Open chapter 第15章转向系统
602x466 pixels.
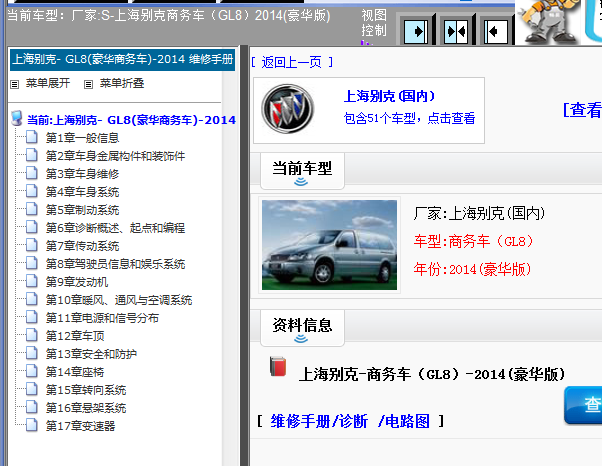86,390
